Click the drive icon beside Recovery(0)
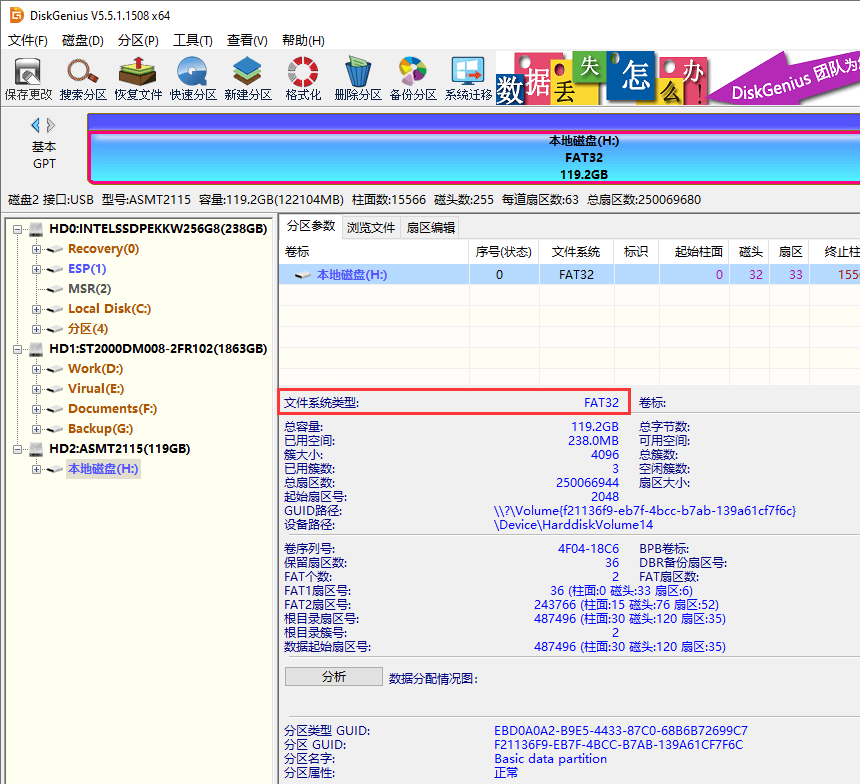Image resolution: width=860 pixels, height=784 pixels. coord(54,249)
